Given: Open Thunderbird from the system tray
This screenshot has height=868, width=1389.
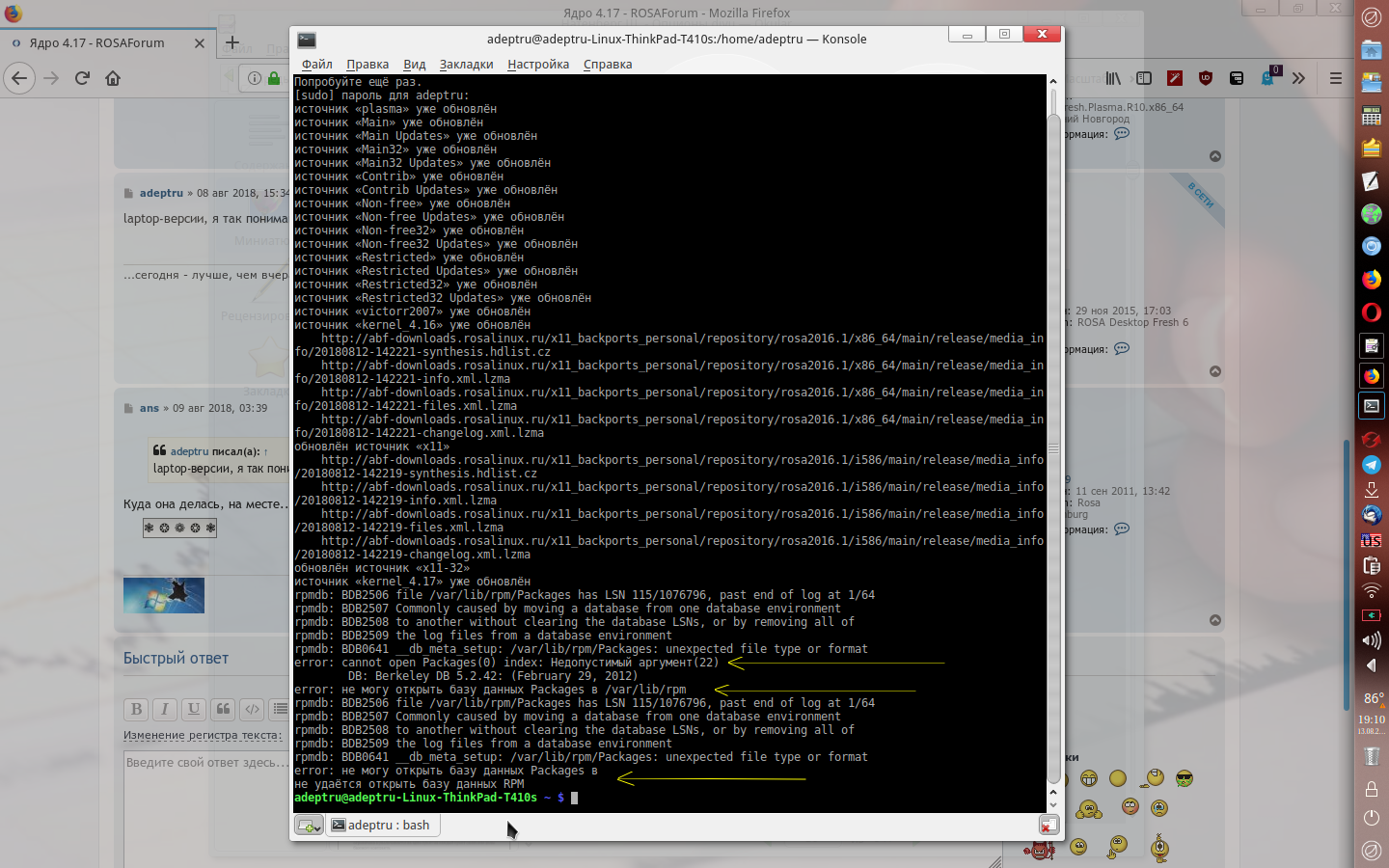Looking at the screenshot, I should click(x=1371, y=515).
